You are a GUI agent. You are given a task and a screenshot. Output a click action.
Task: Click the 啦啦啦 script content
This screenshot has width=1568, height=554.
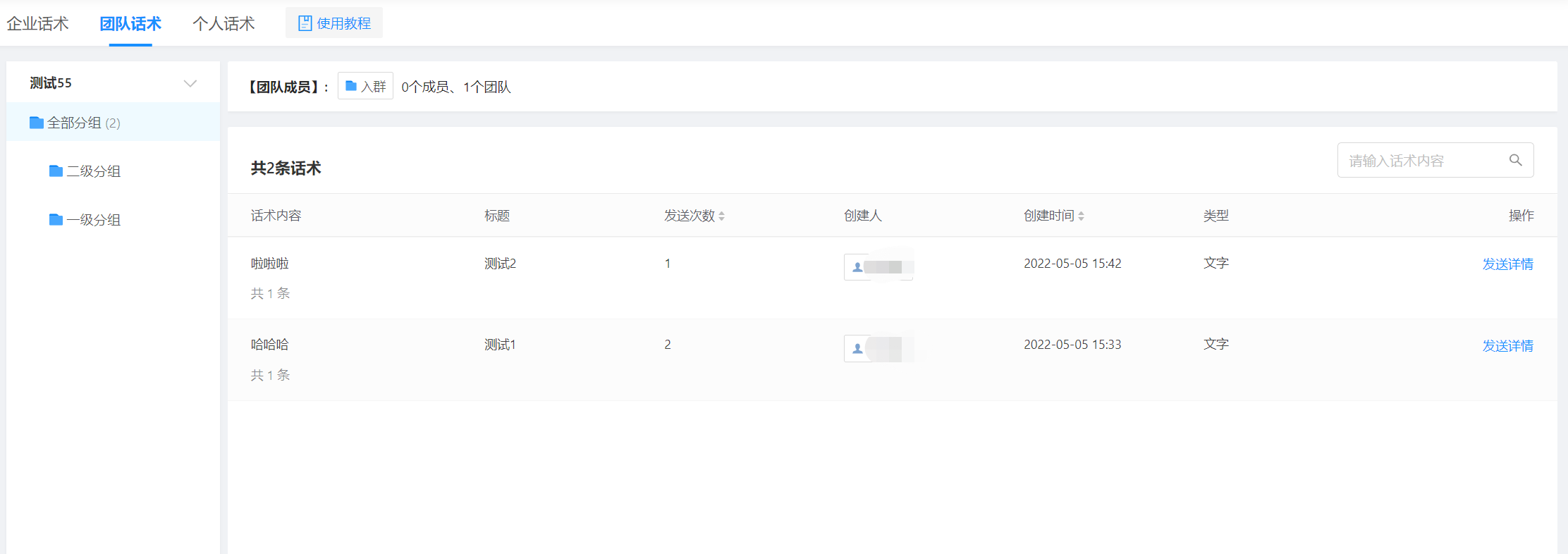[x=270, y=264]
